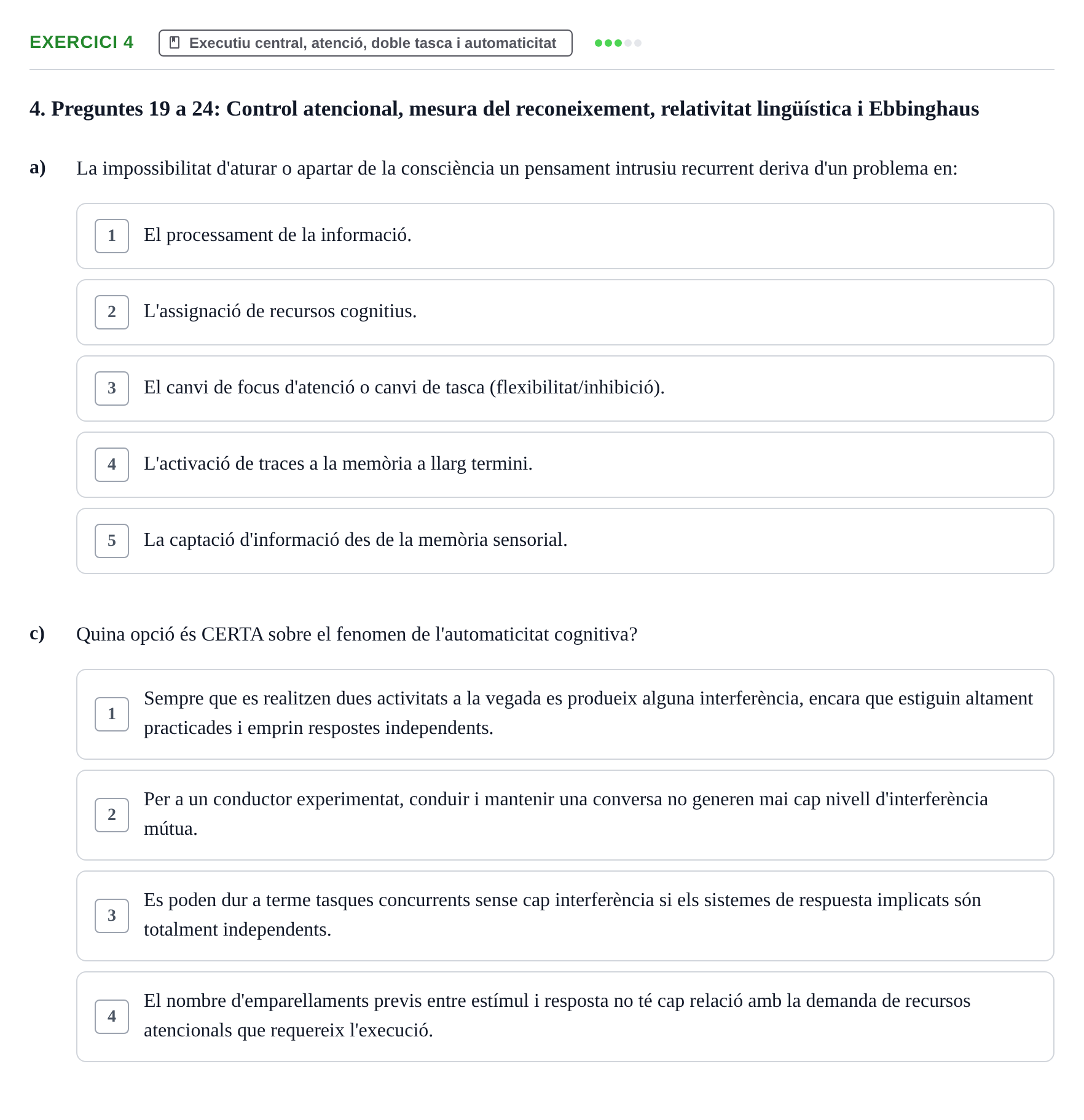Click number box 2 in question c
The image size is (1084, 1120).
pyautogui.click(x=112, y=815)
